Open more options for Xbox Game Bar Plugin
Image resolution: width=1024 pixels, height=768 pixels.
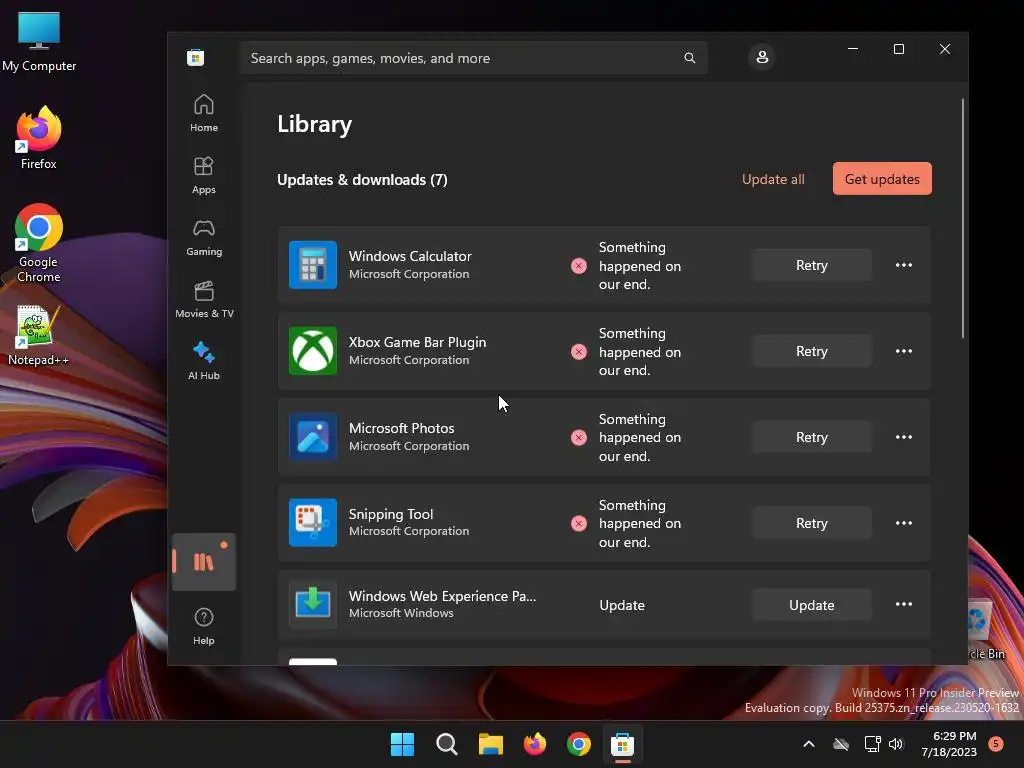click(x=904, y=351)
